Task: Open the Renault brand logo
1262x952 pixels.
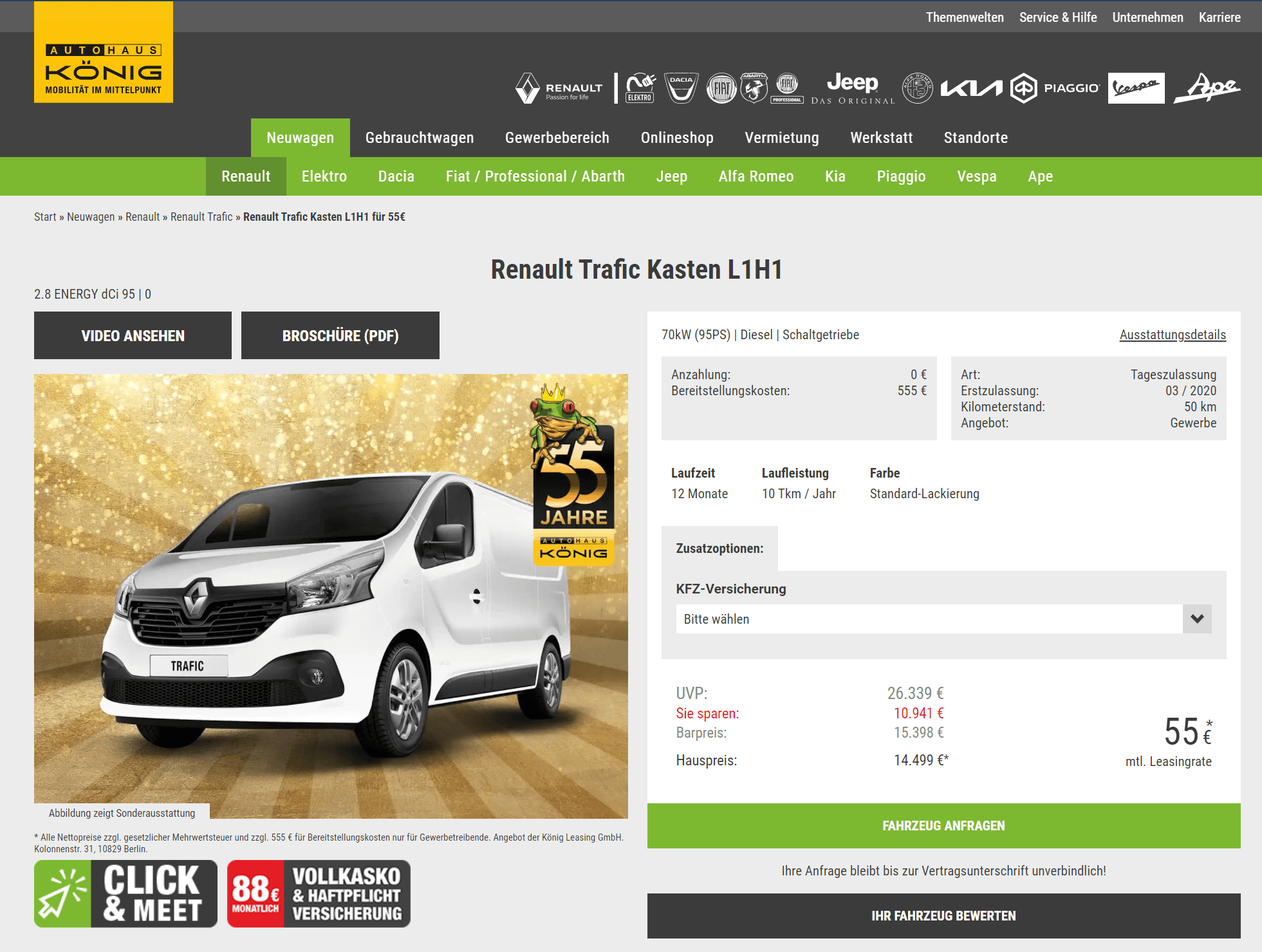Action: click(x=559, y=88)
